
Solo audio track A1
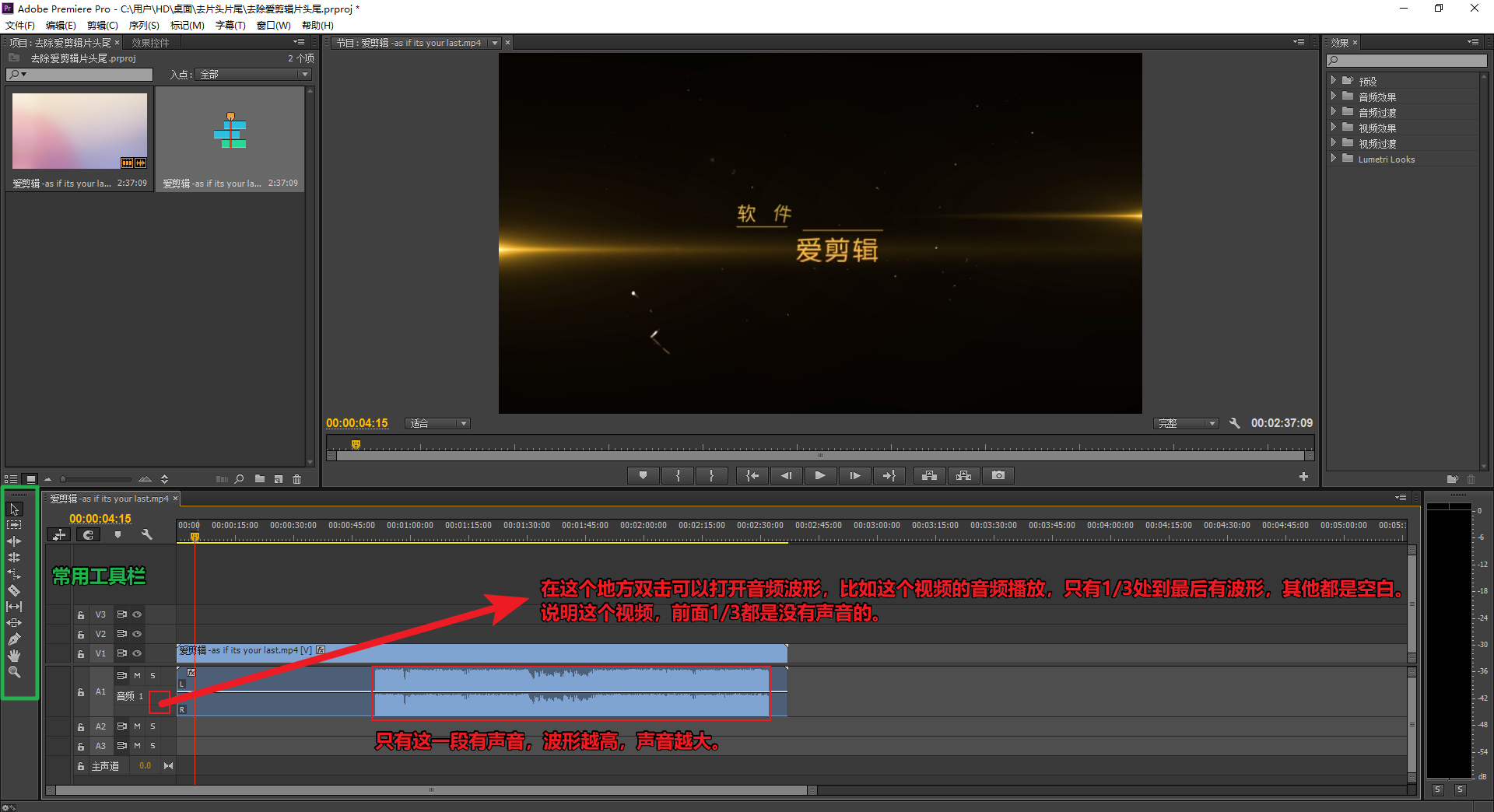153,676
